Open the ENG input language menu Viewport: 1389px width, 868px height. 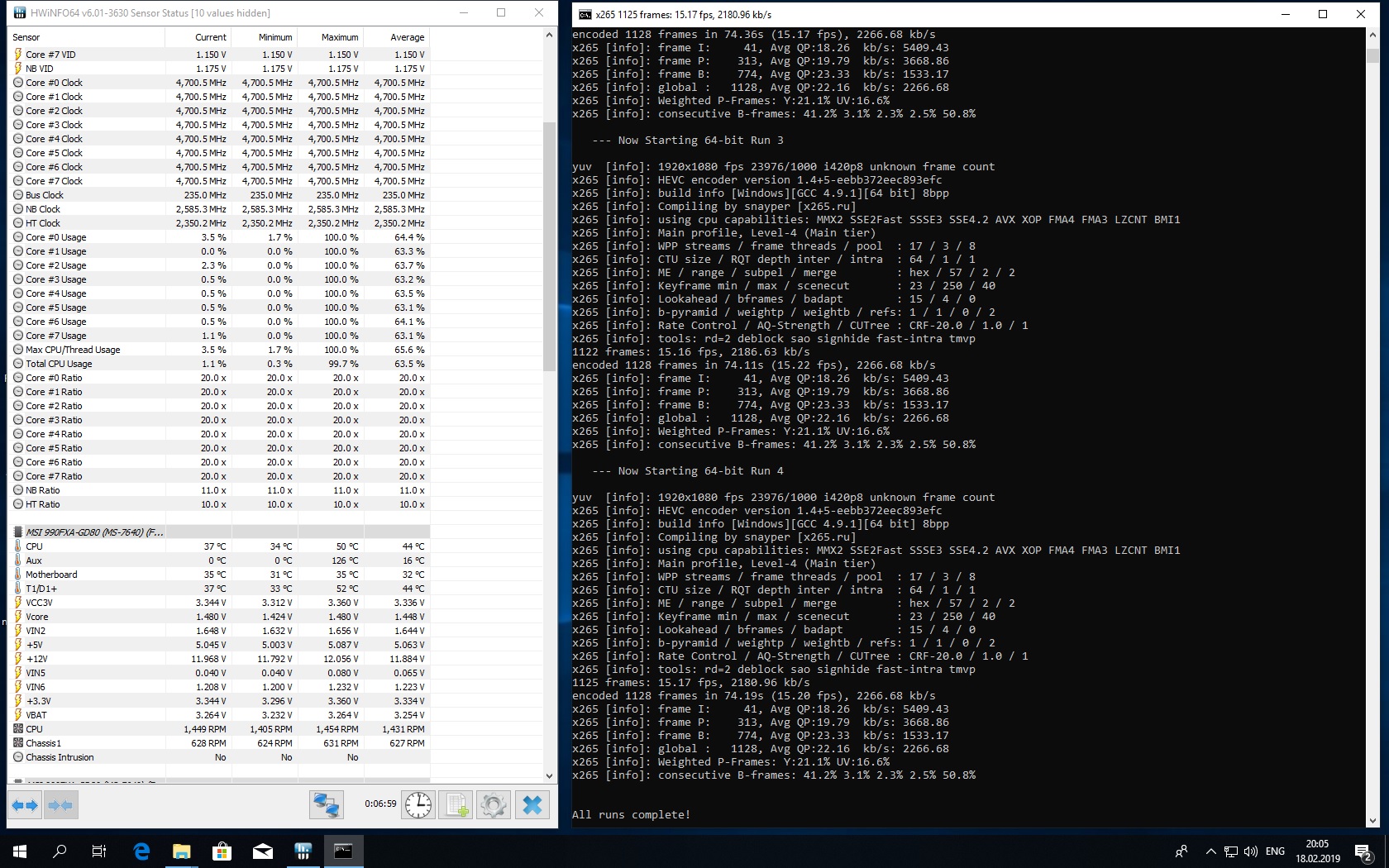(x=1275, y=851)
